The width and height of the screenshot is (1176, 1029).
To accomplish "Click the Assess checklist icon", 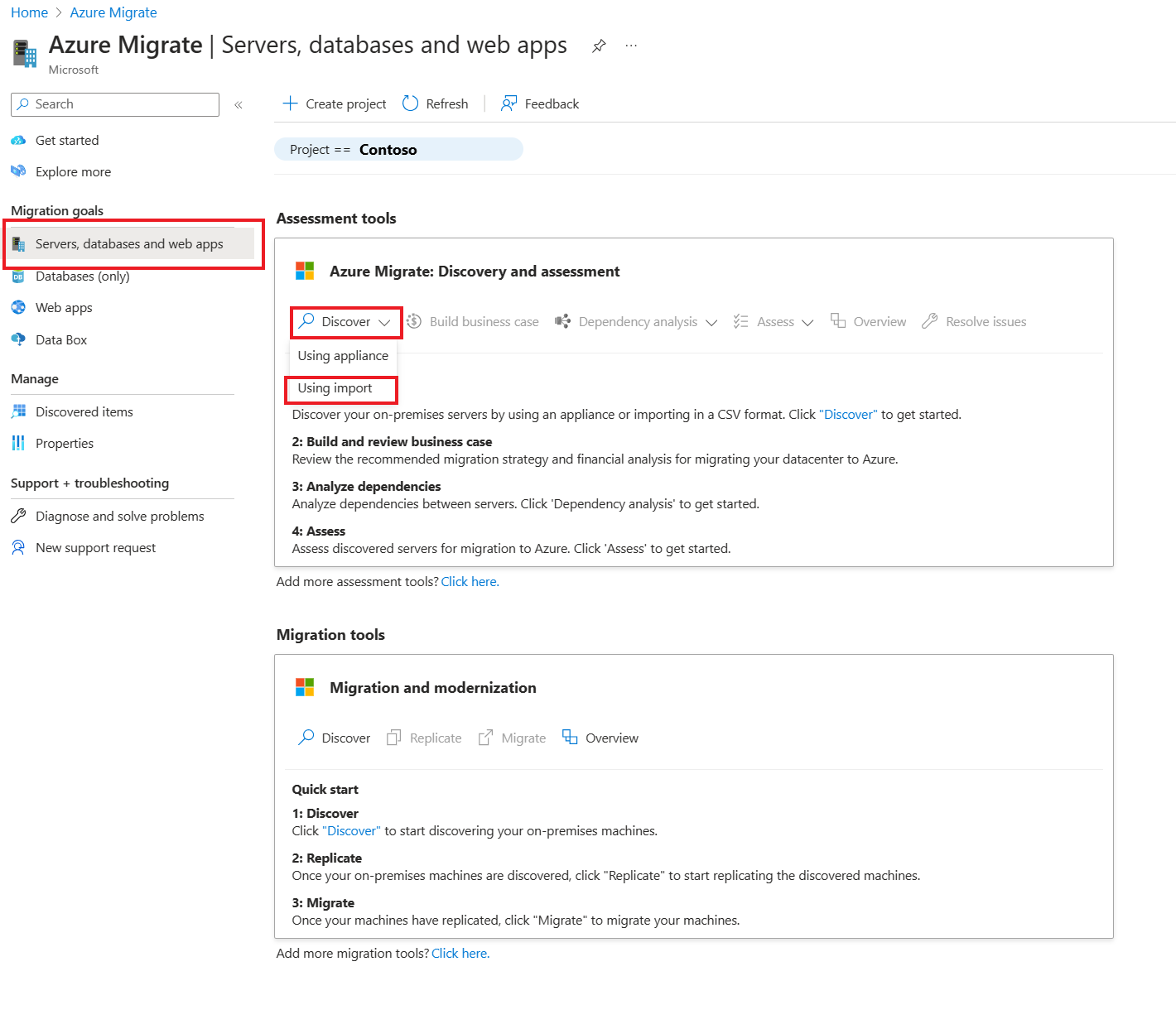I will point(740,321).
